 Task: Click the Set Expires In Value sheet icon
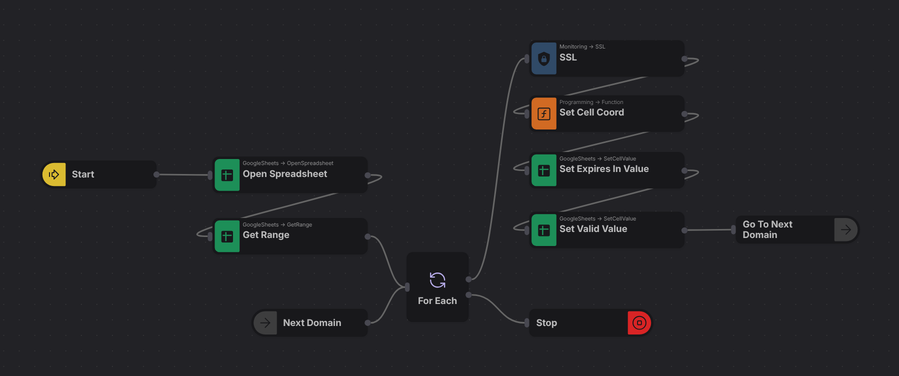(x=544, y=170)
